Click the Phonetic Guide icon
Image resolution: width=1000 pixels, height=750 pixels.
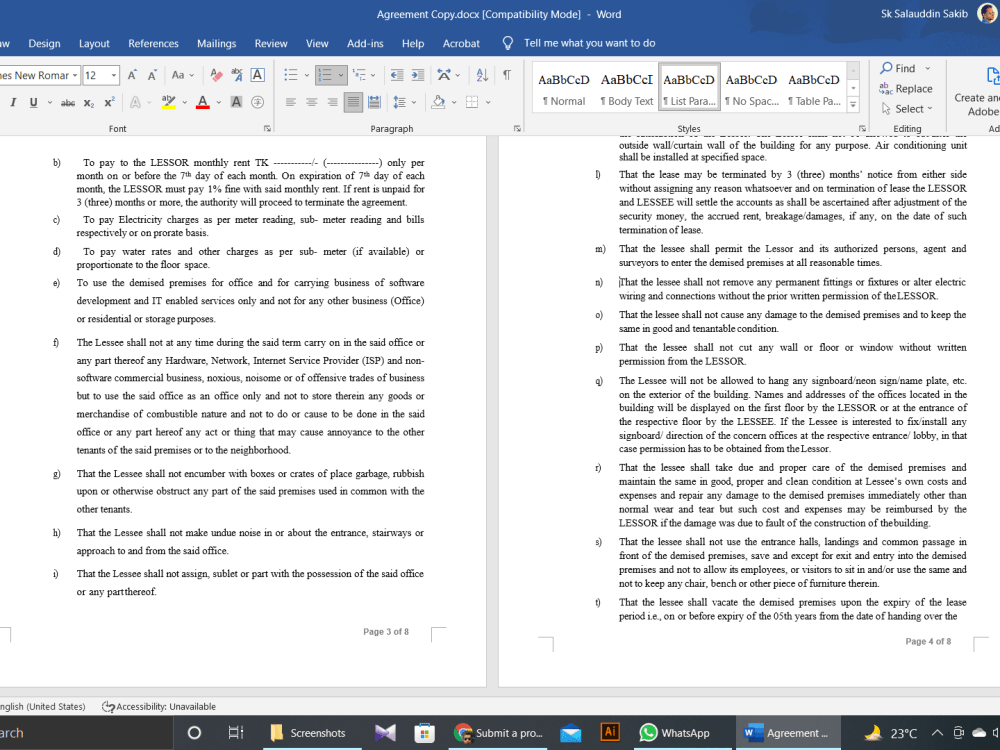coord(237,75)
